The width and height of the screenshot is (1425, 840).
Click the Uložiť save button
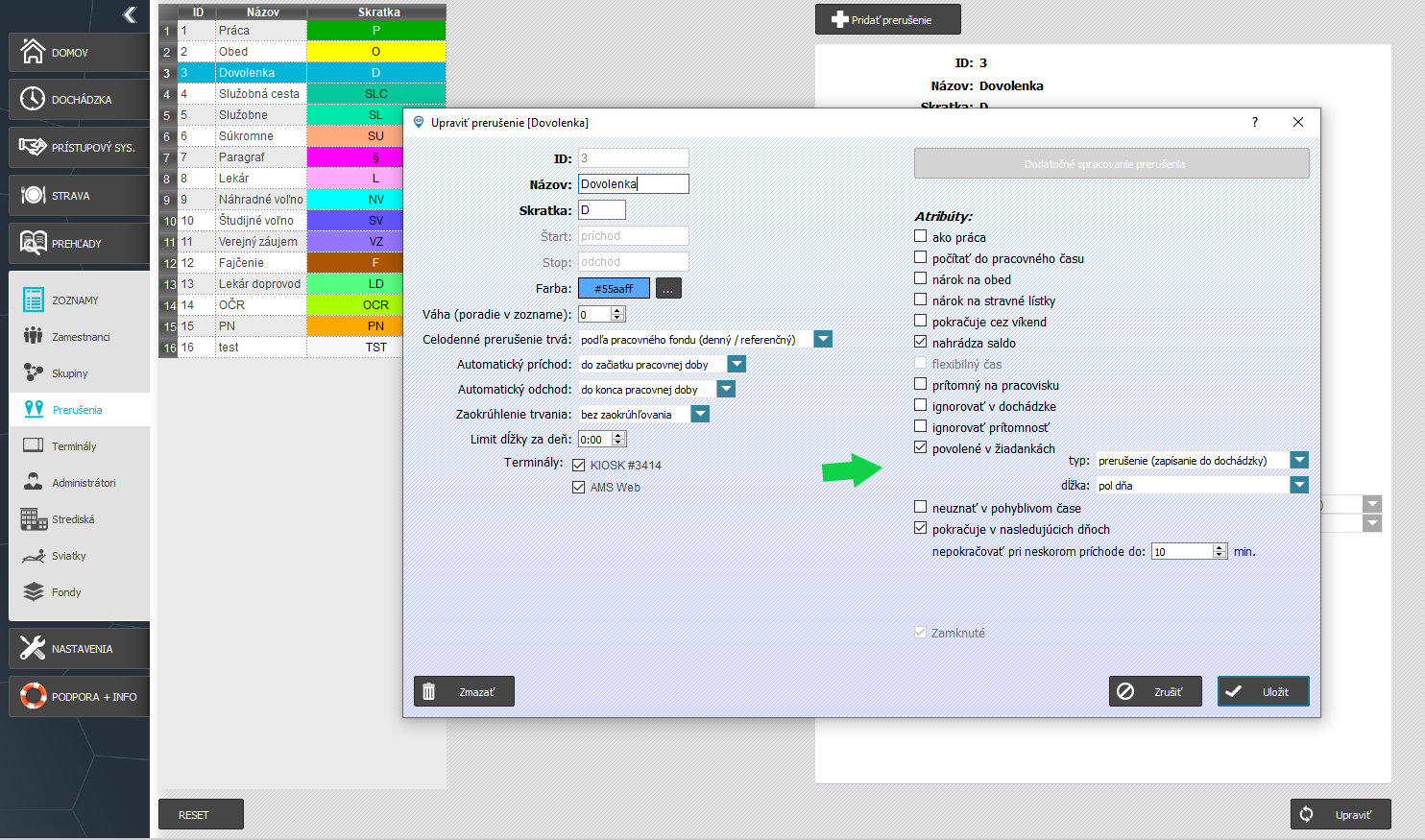(1263, 691)
